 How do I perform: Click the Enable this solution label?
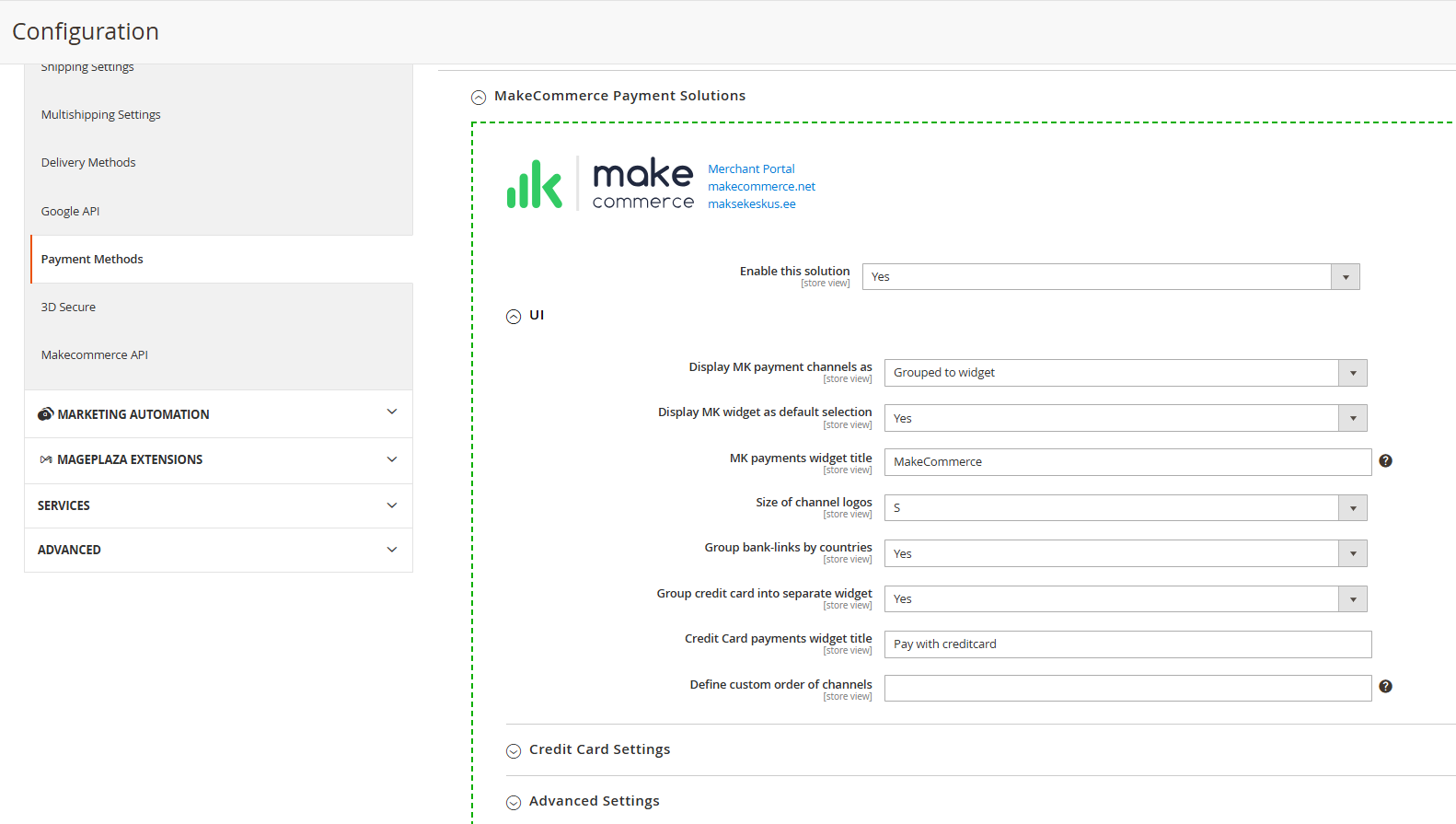tap(794, 272)
